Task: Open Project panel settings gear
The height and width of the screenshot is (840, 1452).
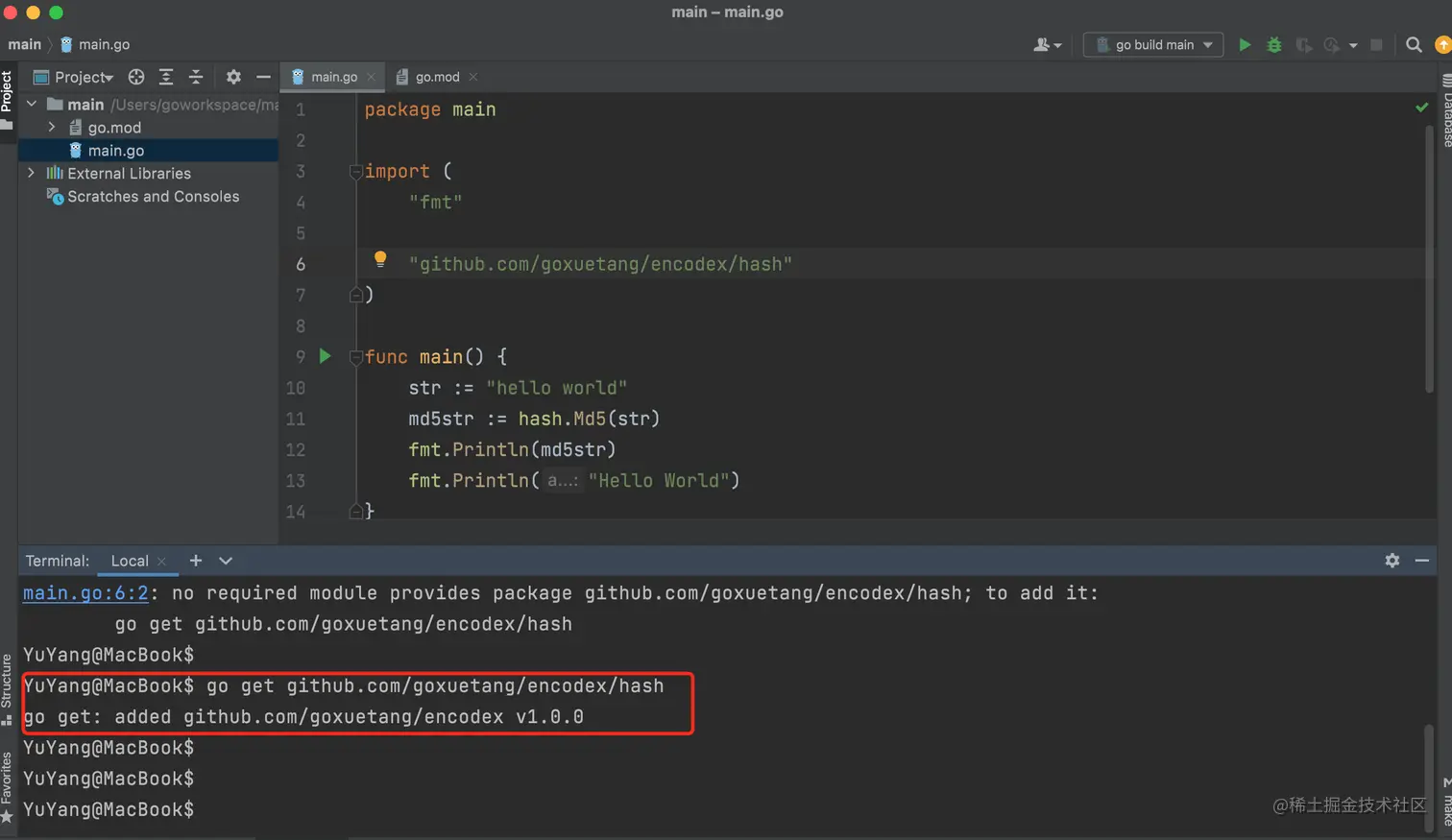Action: pyautogui.click(x=233, y=77)
